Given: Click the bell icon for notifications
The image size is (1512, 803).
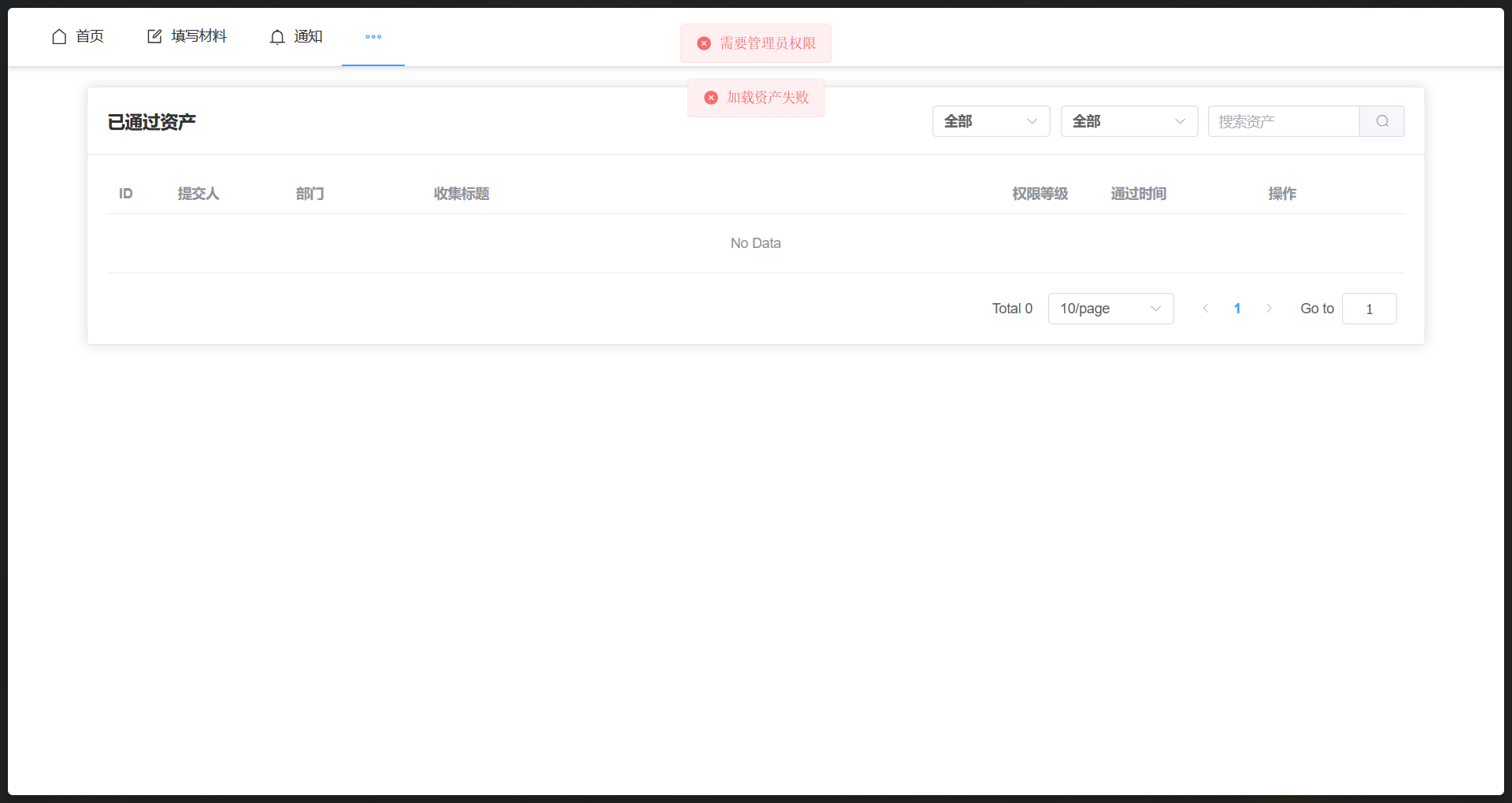Looking at the screenshot, I should coord(277,37).
